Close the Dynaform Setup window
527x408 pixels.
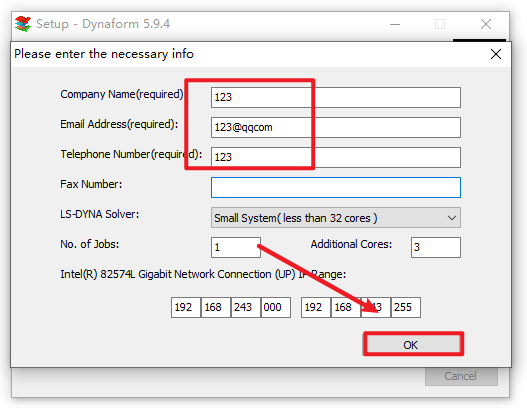click(486, 24)
